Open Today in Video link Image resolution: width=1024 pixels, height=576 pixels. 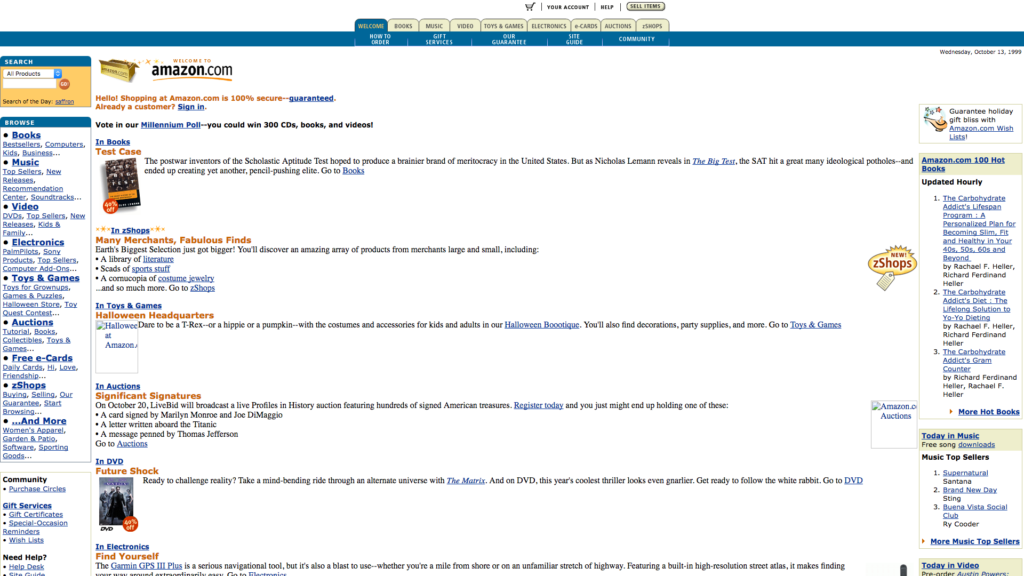[x=950, y=566]
